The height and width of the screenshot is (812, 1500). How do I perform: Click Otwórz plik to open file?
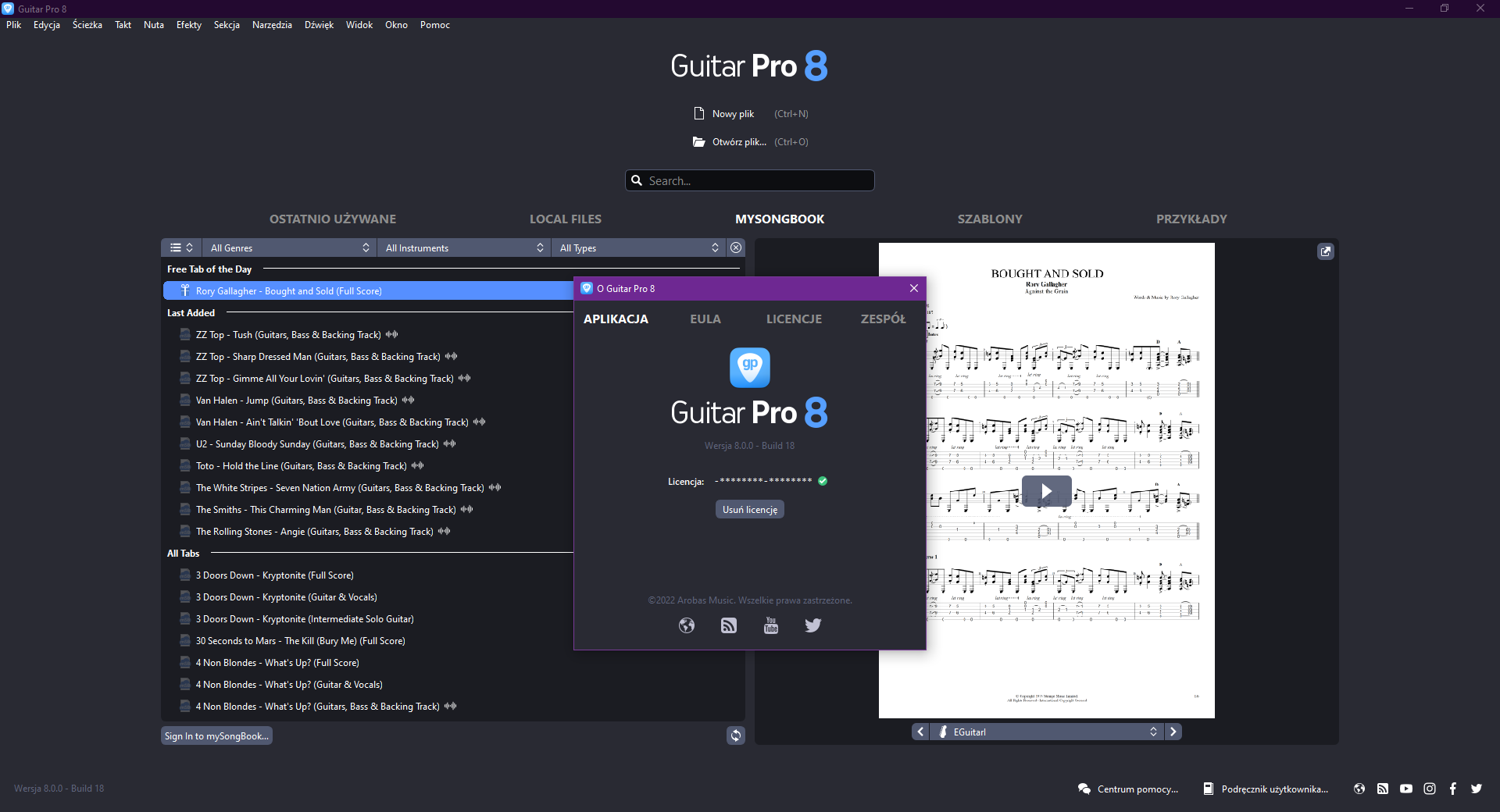[739, 142]
